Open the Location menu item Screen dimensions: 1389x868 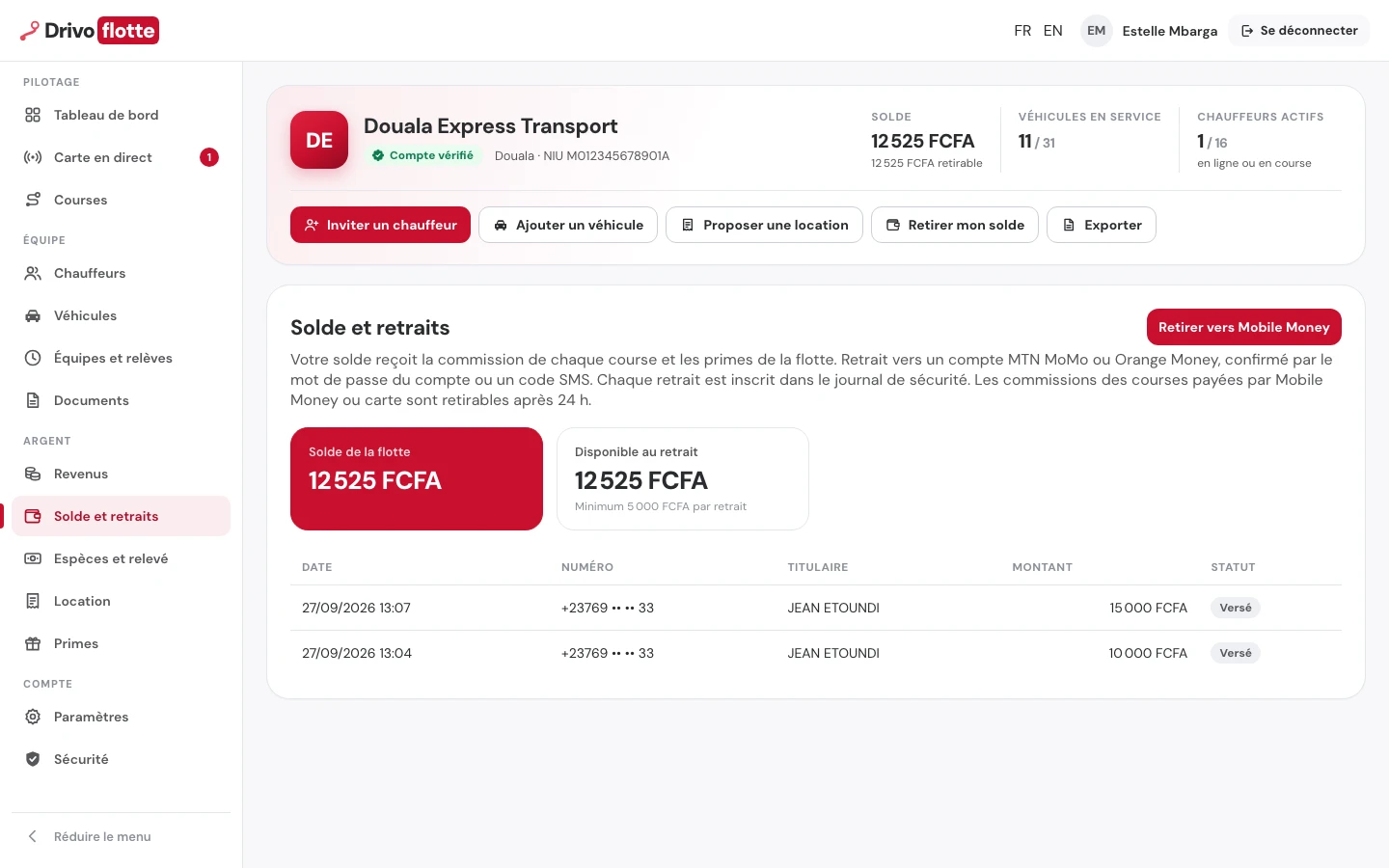point(122,601)
